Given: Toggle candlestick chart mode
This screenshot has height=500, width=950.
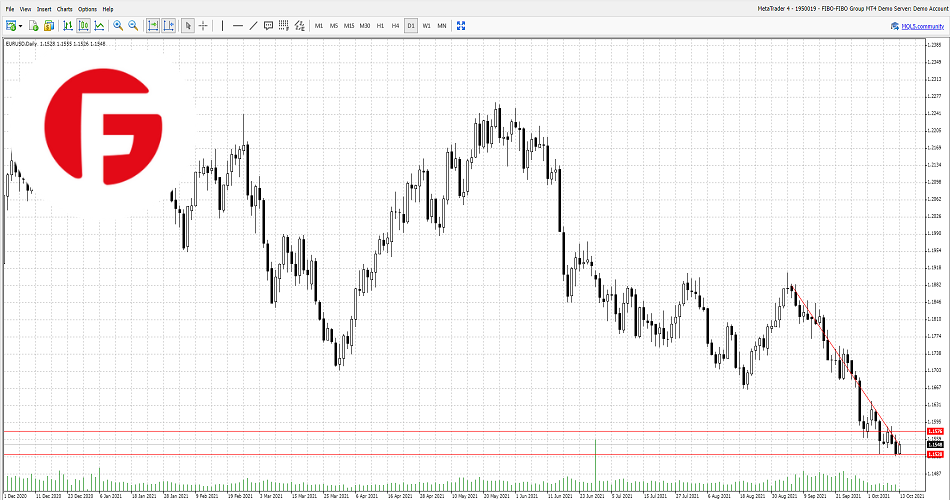Looking at the screenshot, I should coord(82,25).
